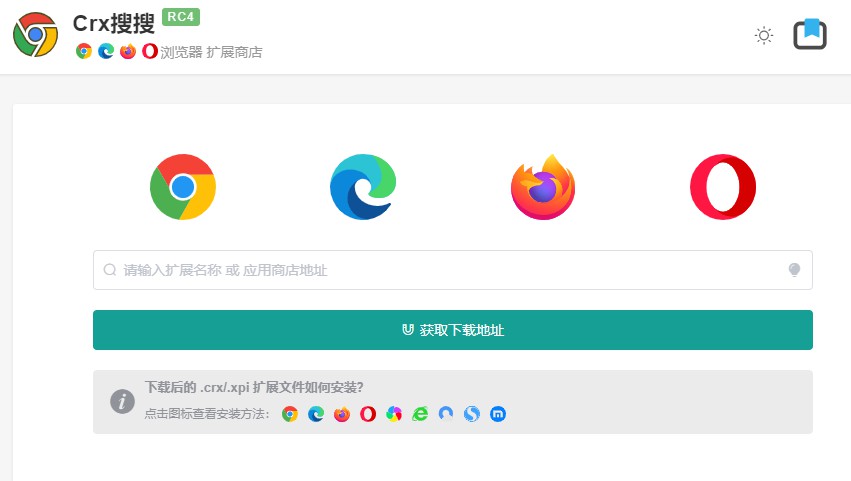Viewport: 851px width, 481px height.
Task: Click the small Firefox icon in header subtitle
Action: (128, 52)
